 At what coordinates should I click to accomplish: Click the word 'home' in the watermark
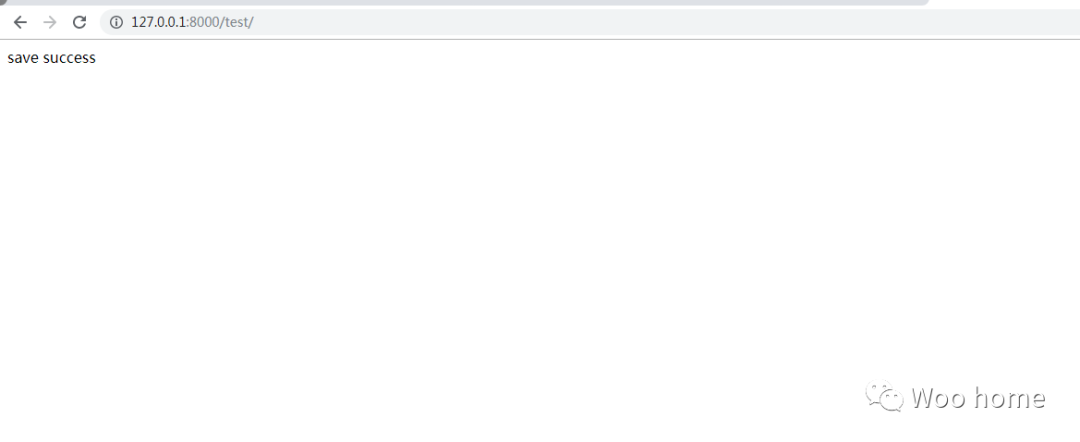[1009, 398]
